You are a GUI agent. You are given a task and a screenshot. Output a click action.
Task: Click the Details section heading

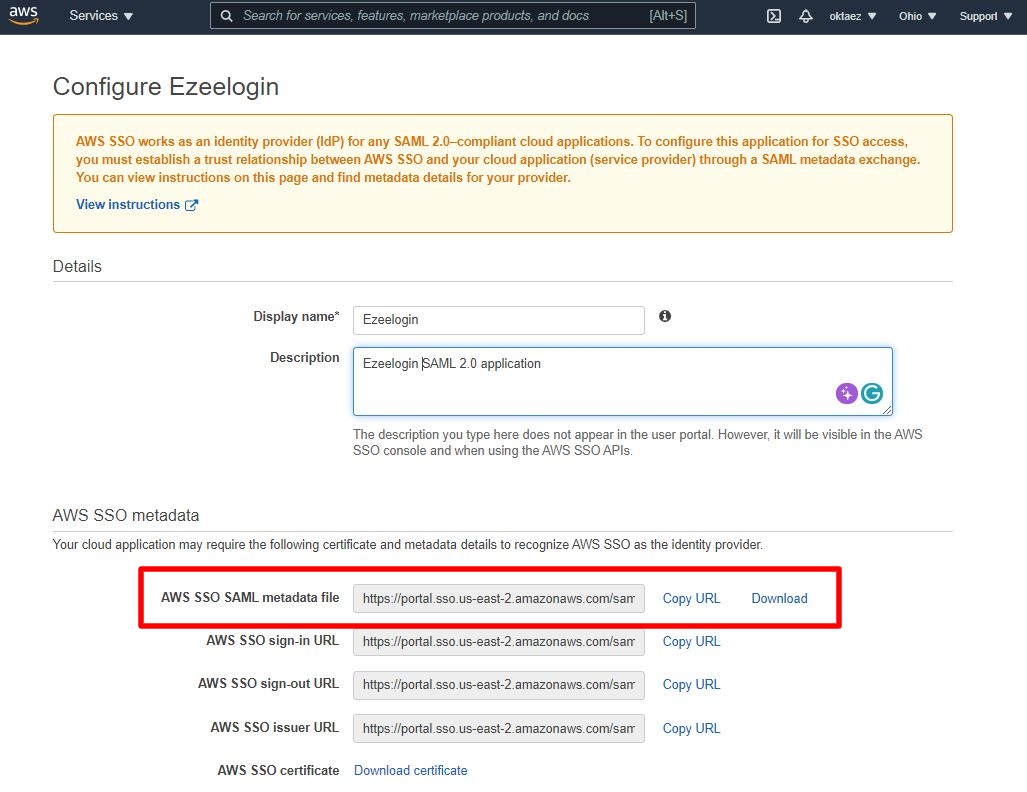tap(77, 266)
